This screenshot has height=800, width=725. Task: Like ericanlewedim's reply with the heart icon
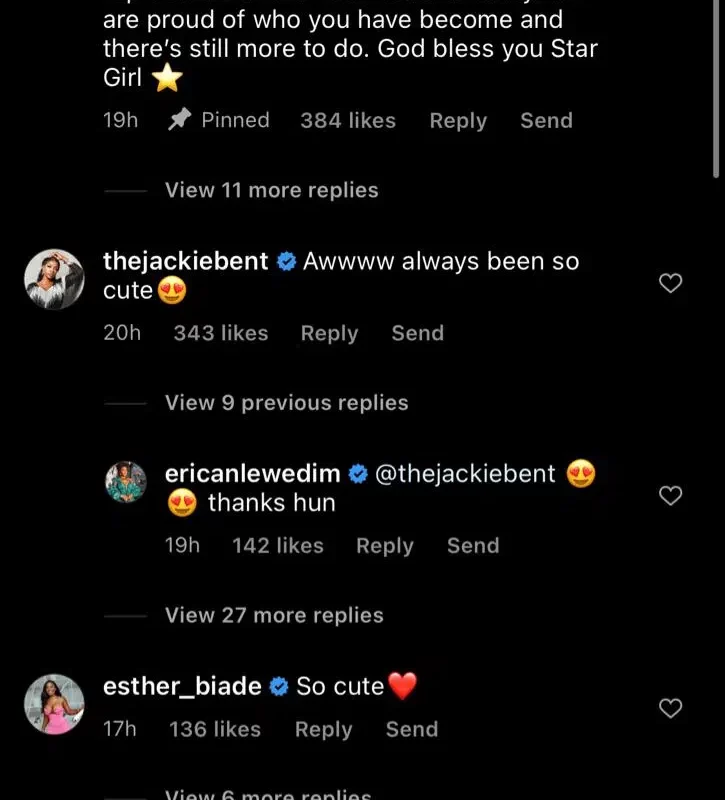(671, 495)
